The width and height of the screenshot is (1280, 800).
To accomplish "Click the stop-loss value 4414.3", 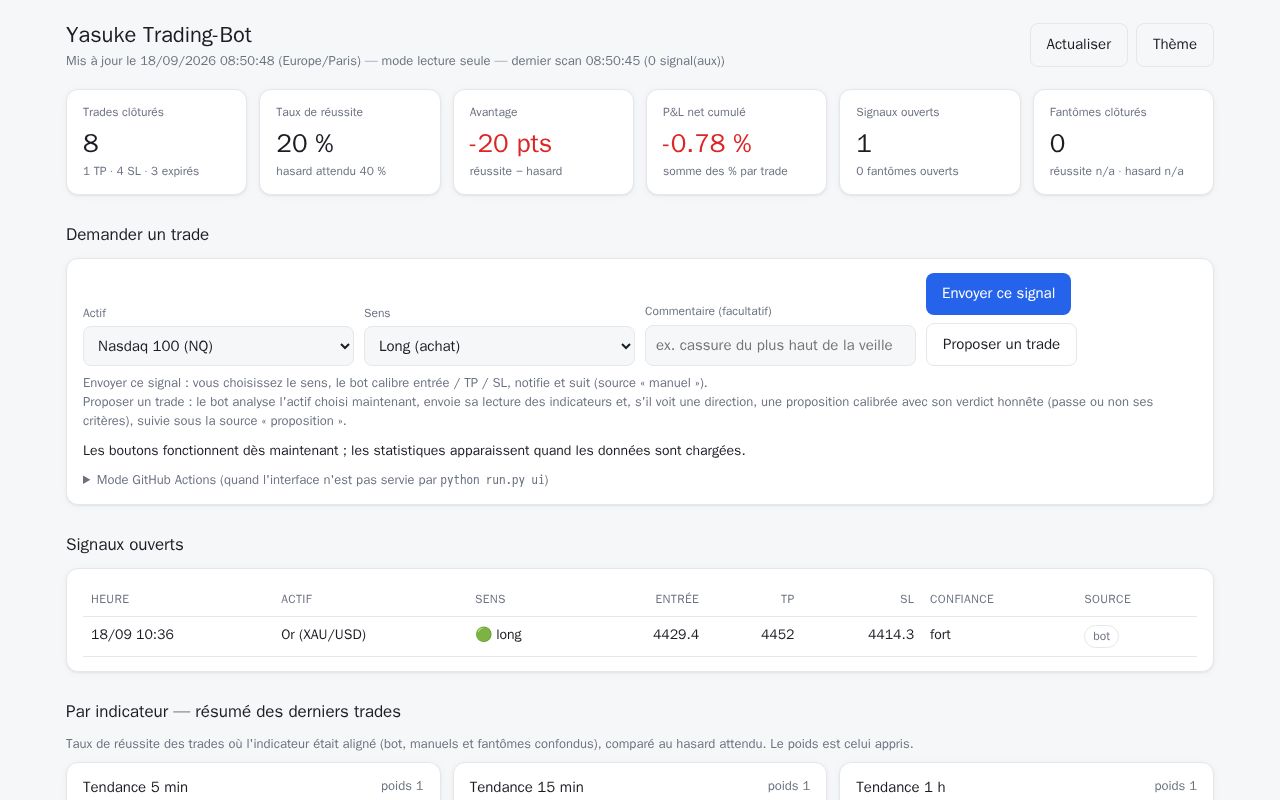I will [x=891, y=635].
